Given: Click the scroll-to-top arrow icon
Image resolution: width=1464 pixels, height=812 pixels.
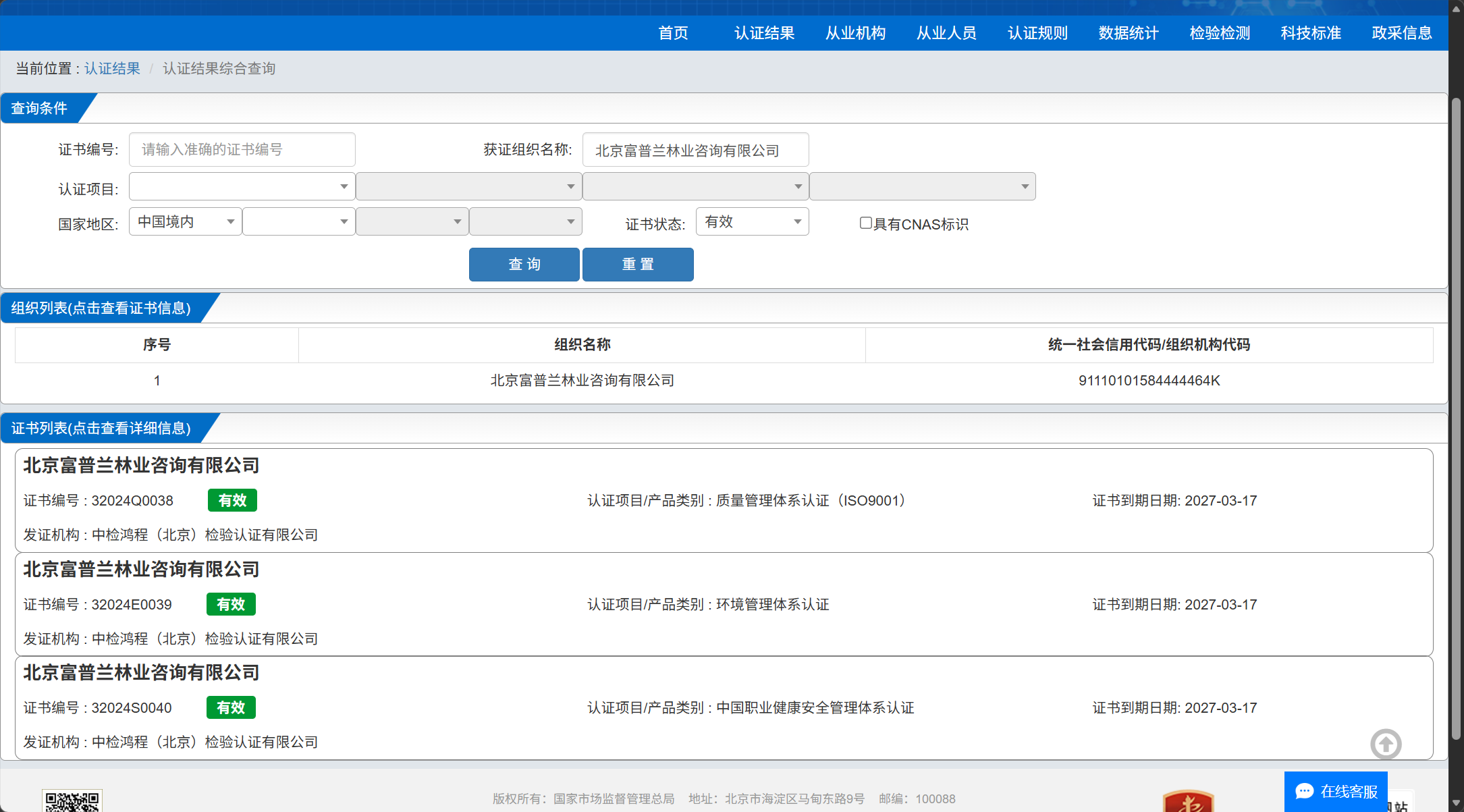Looking at the screenshot, I should 1386,745.
